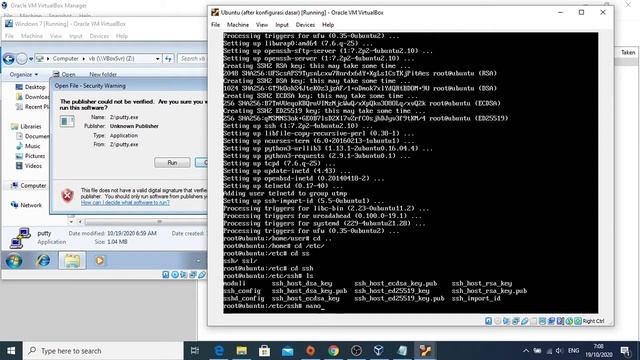
Task: Click Open in Explorer toolbar
Action: click(x=64, y=74)
